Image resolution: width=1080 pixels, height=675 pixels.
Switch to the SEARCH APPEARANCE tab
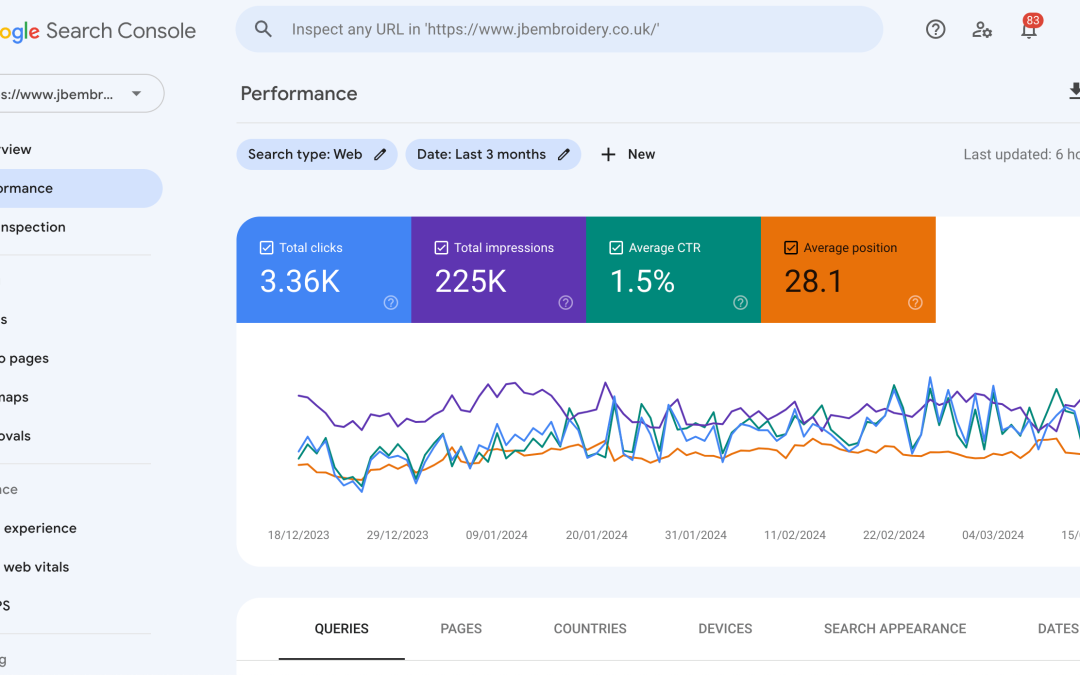(895, 629)
